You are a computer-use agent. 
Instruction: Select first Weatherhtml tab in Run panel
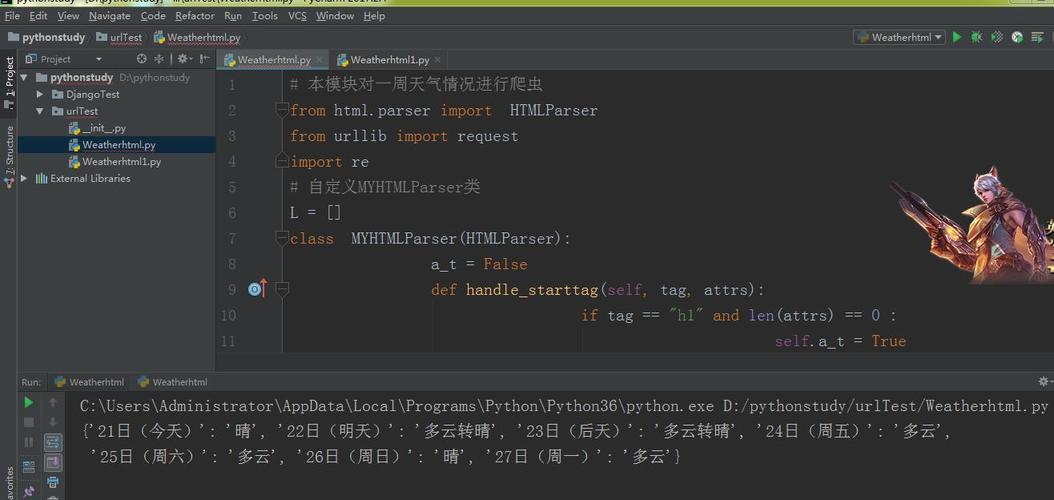89,382
